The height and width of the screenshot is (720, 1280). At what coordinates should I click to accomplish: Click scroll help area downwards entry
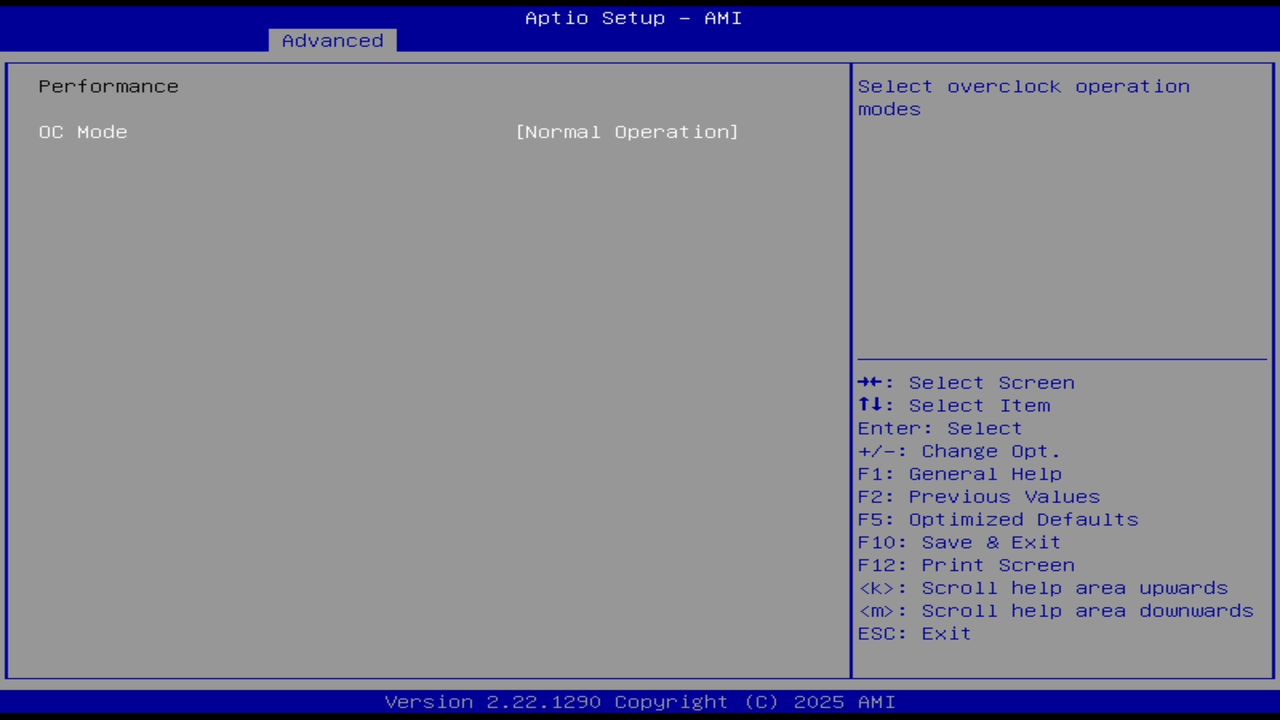pos(1055,610)
